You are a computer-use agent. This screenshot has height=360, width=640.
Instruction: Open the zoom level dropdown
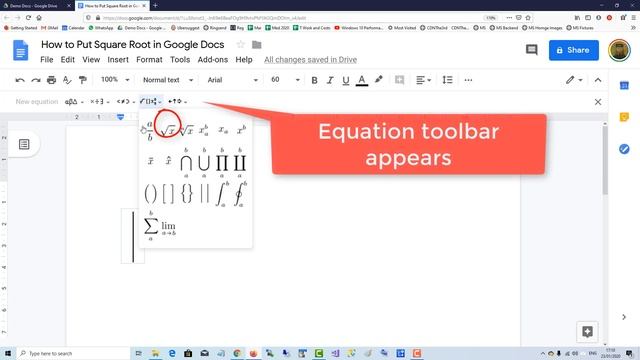115,80
